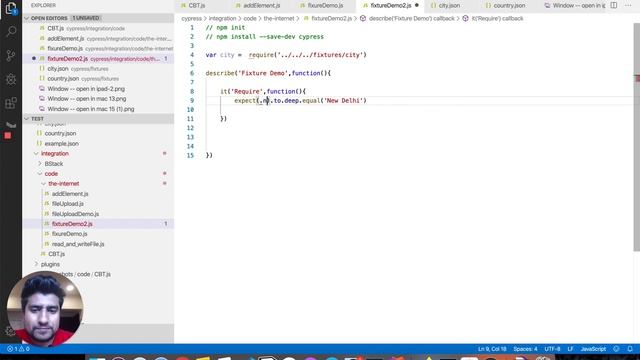The height and width of the screenshot is (360, 640).
Task: Open Source Control view in activity bar
Action: pos(11,56)
